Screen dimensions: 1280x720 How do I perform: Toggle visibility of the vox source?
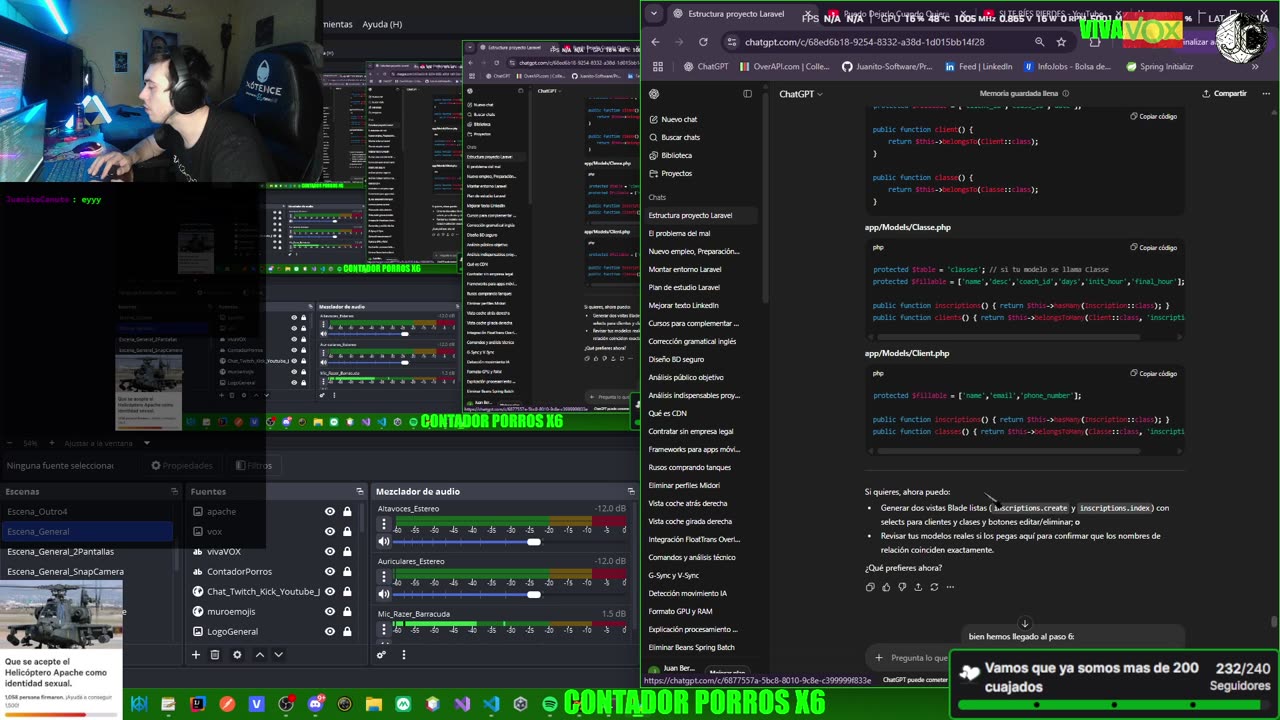point(330,531)
